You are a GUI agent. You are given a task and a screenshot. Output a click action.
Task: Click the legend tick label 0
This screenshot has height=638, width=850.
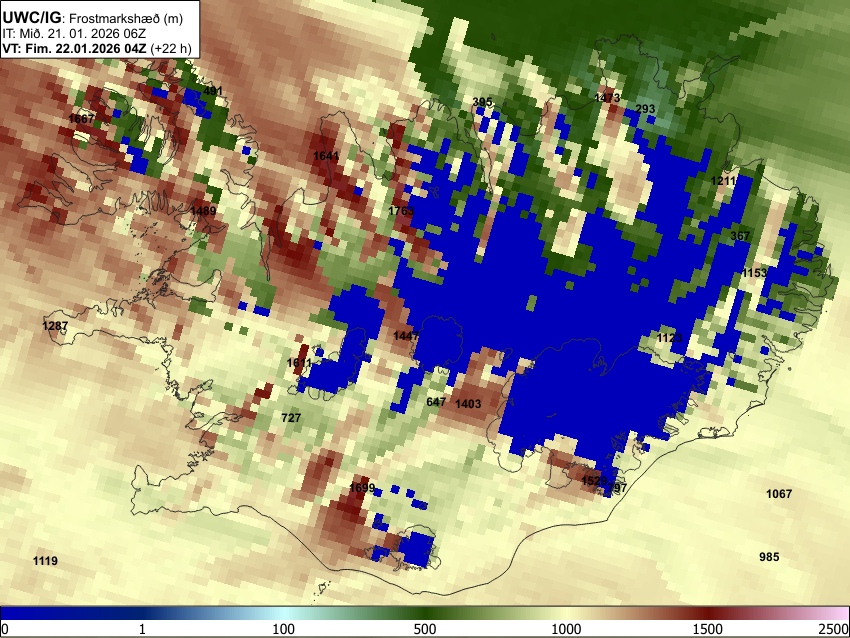(5, 629)
